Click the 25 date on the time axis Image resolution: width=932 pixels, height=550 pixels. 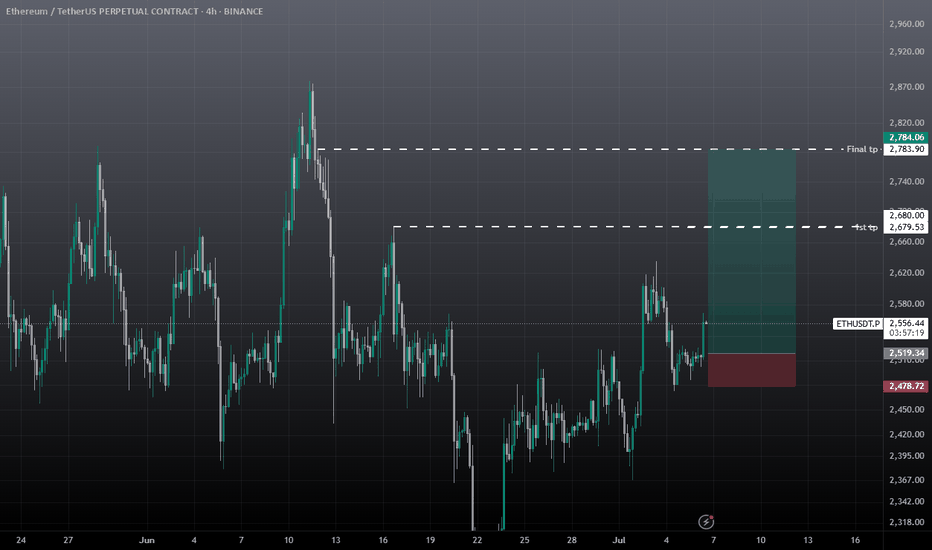tap(524, 540)
